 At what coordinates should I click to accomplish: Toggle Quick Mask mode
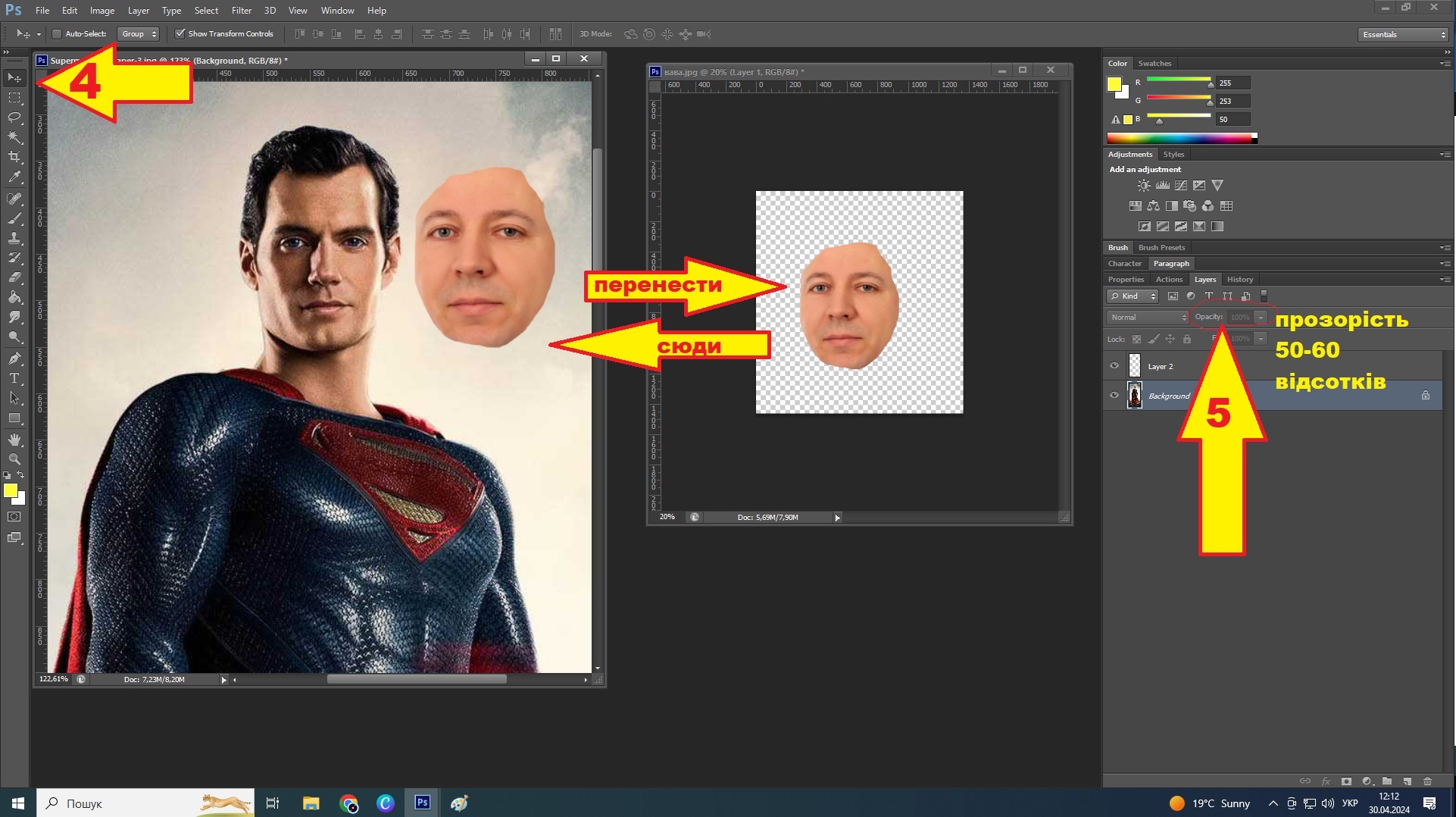[14, 517]
